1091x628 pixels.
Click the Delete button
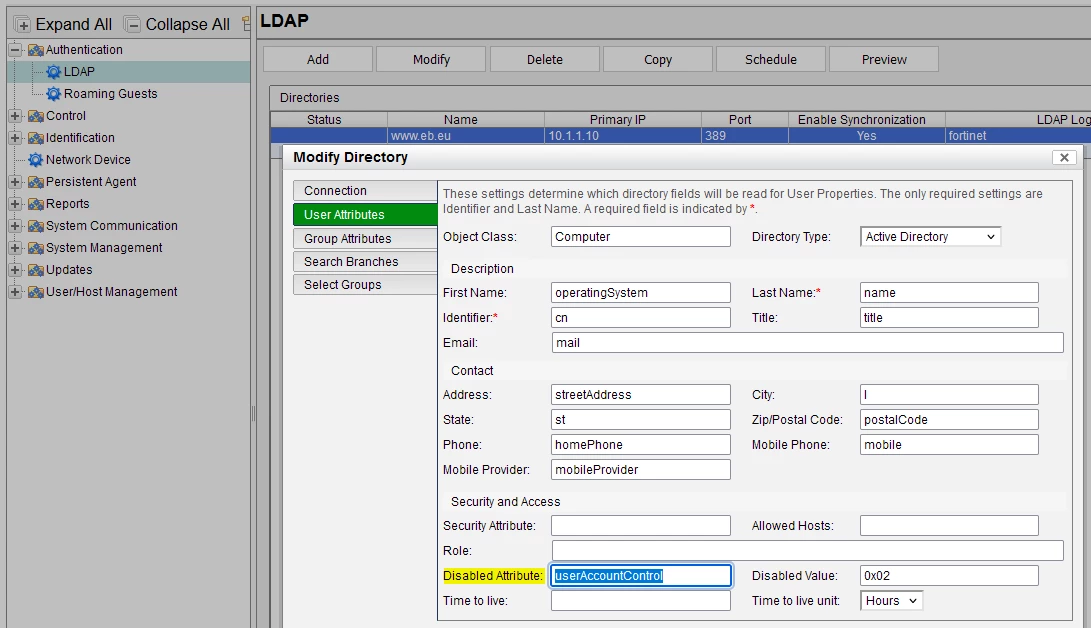(x=545, y=60)
